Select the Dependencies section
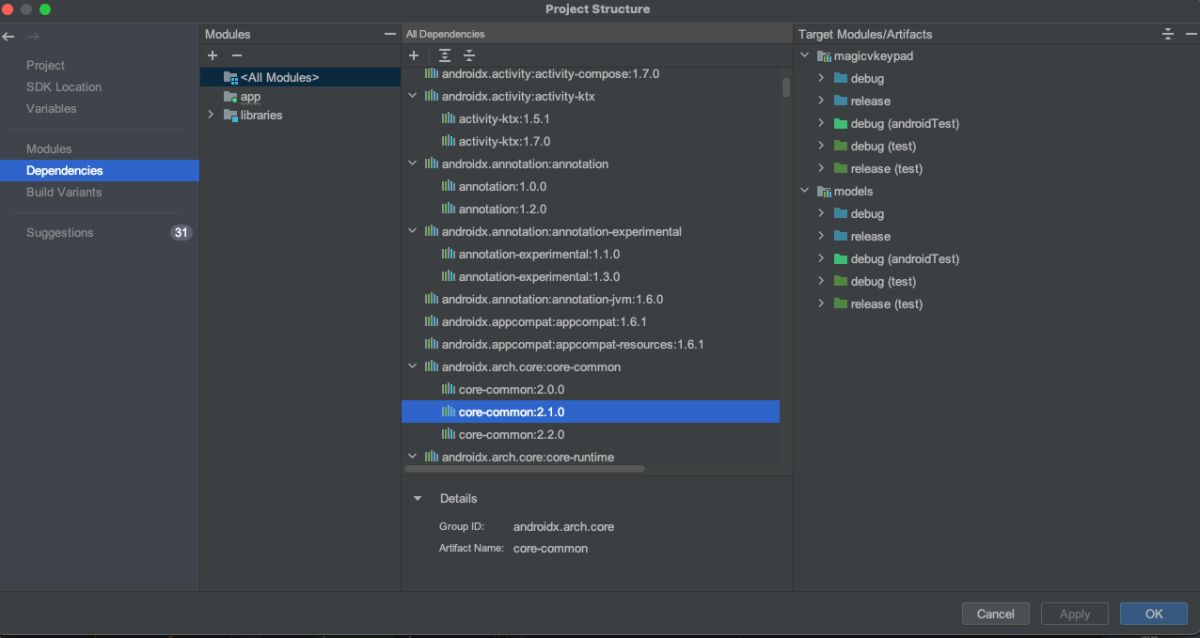 pyautogui.click(x=99, y=170)
